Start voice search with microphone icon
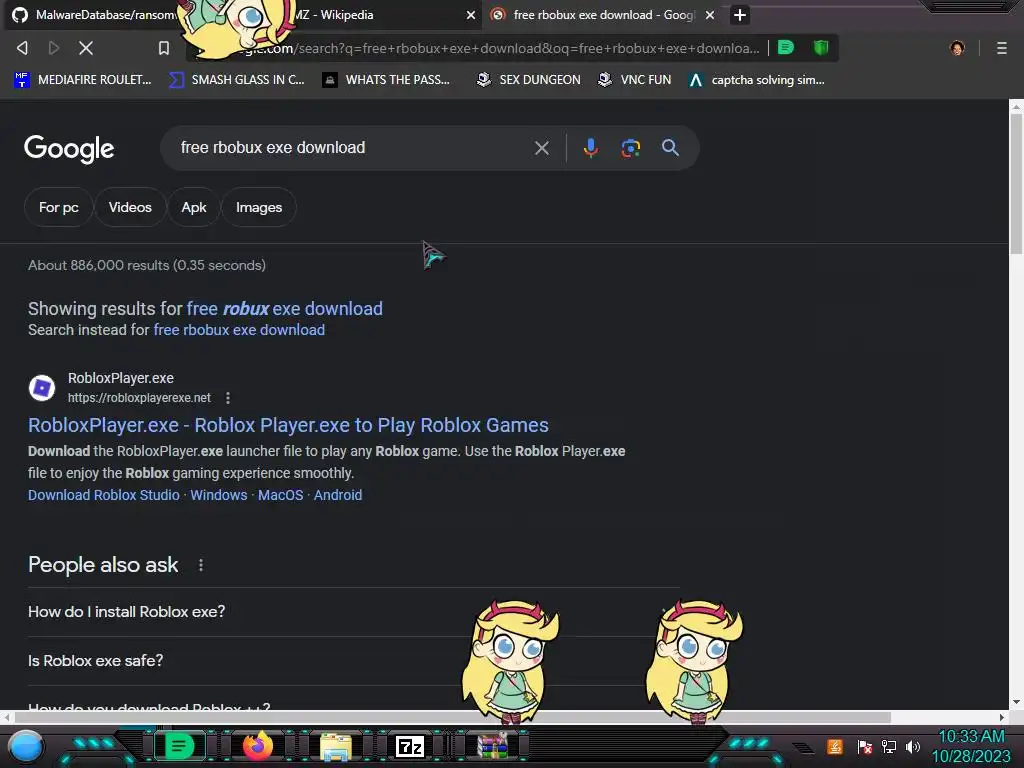This screenshot has height=768, width=1024. tap(590, 148)
